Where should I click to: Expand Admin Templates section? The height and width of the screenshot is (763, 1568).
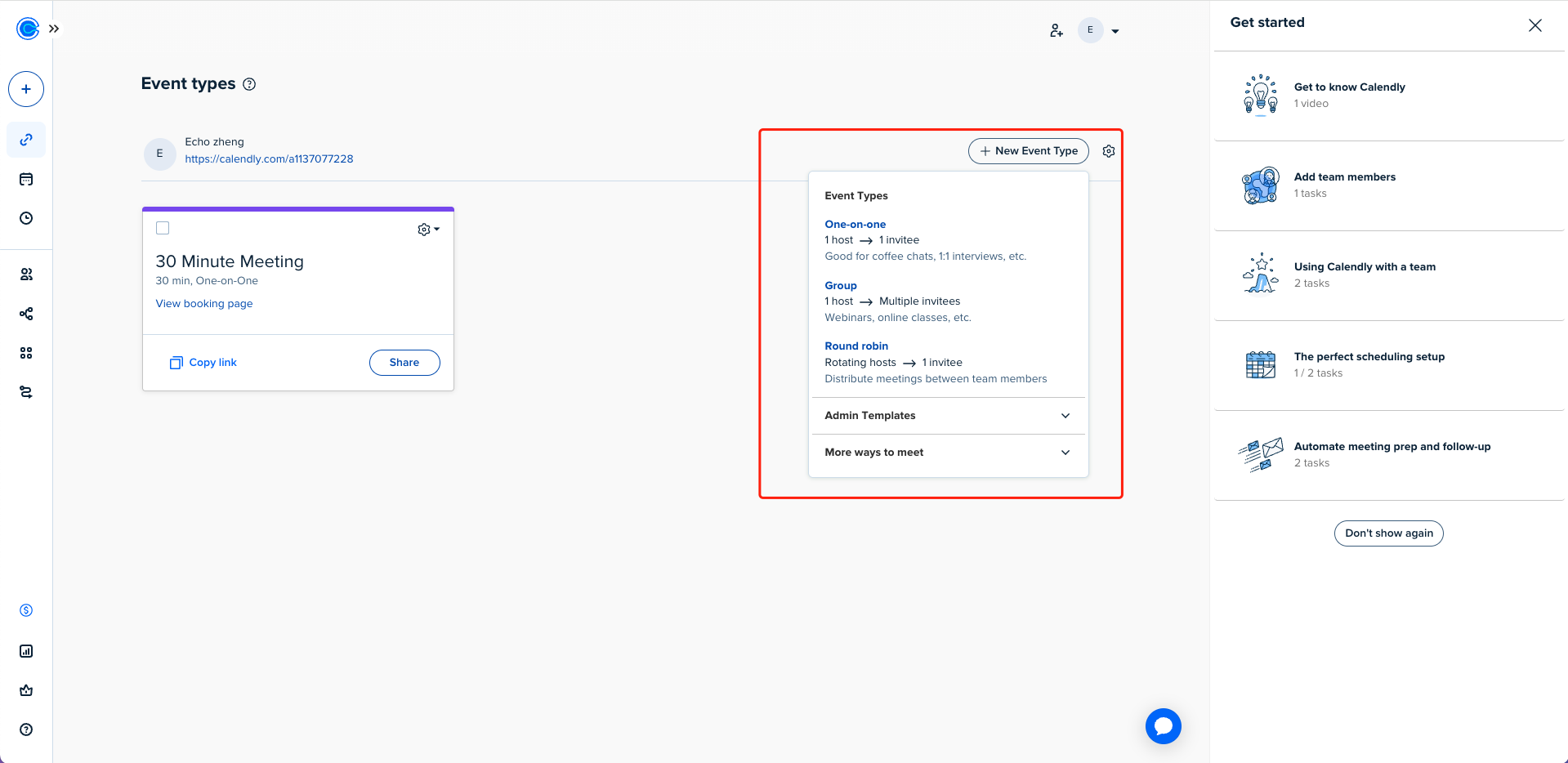[x=949, y=416]
